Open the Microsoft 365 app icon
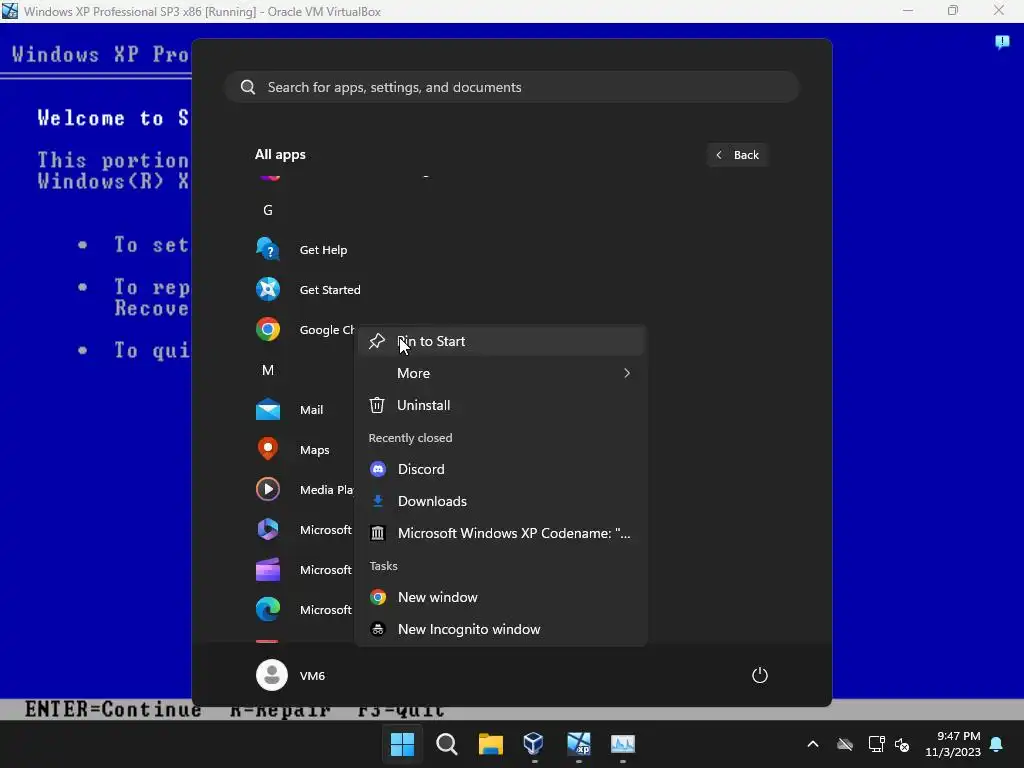 (x=268, y=529)
